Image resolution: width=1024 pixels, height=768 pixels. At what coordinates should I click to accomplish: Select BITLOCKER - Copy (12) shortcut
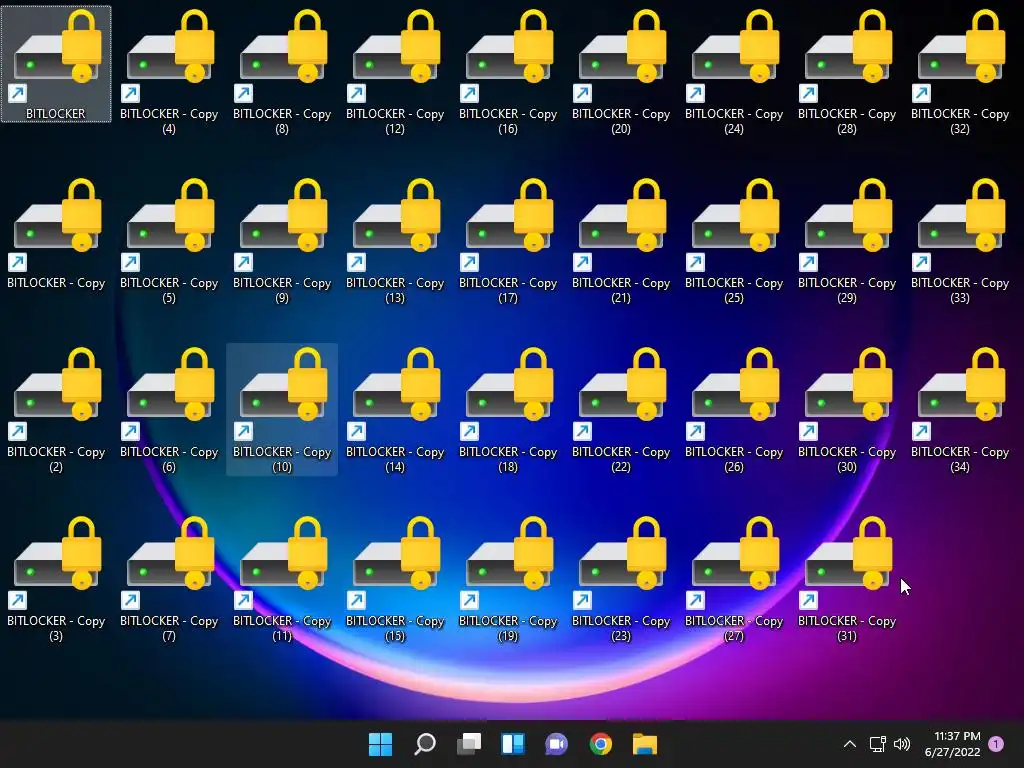click(395, 71)
